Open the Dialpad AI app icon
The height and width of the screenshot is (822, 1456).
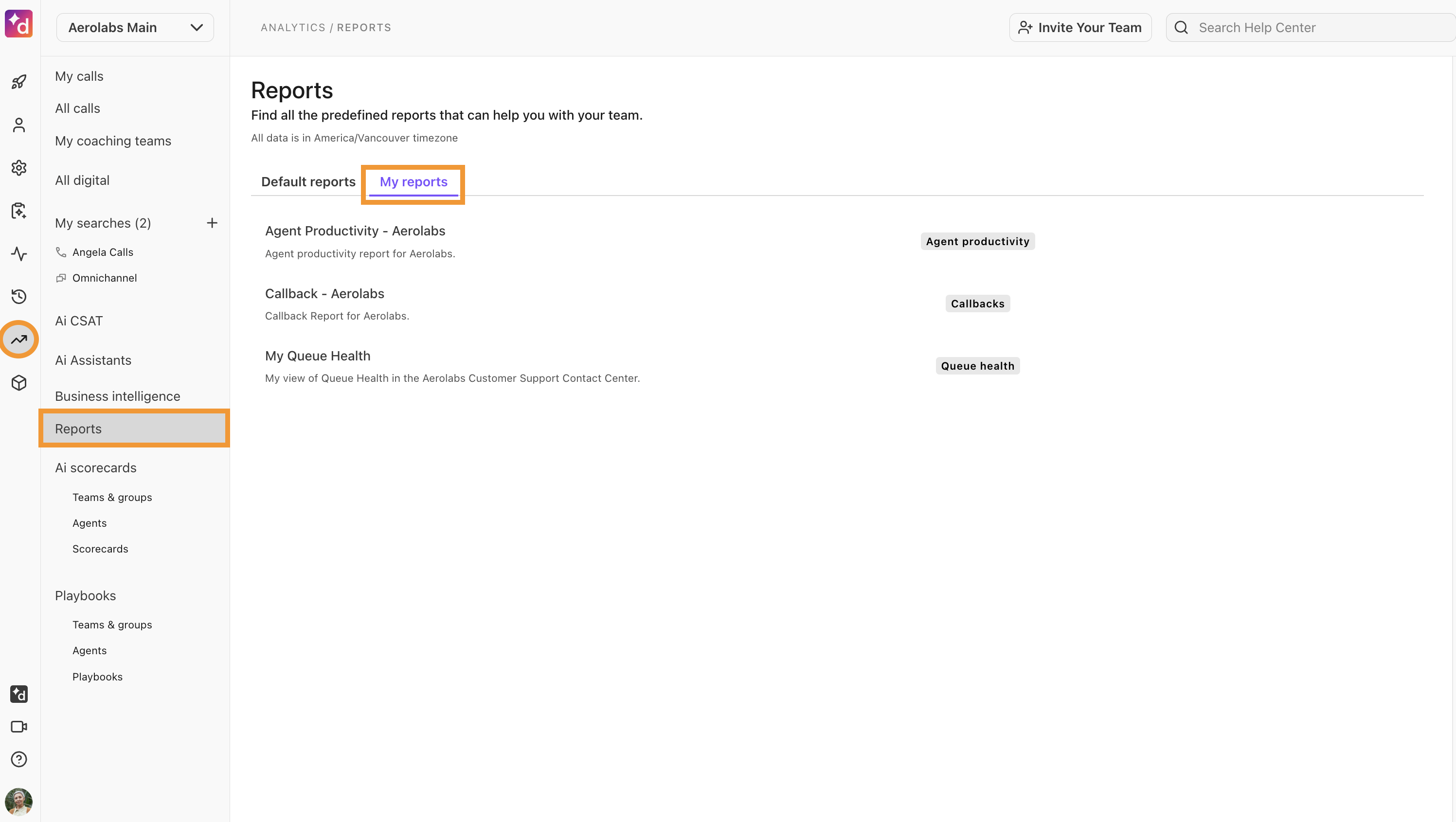click(x=18, y=694)
